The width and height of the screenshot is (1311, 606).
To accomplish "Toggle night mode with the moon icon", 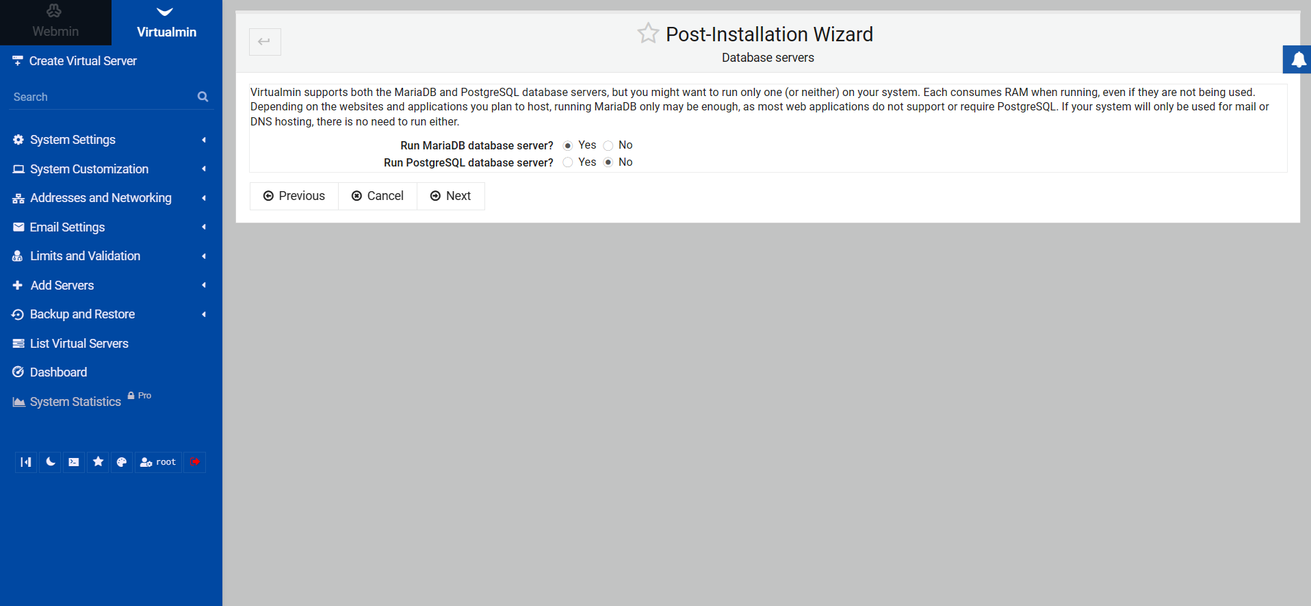I will tap(50, 462).
